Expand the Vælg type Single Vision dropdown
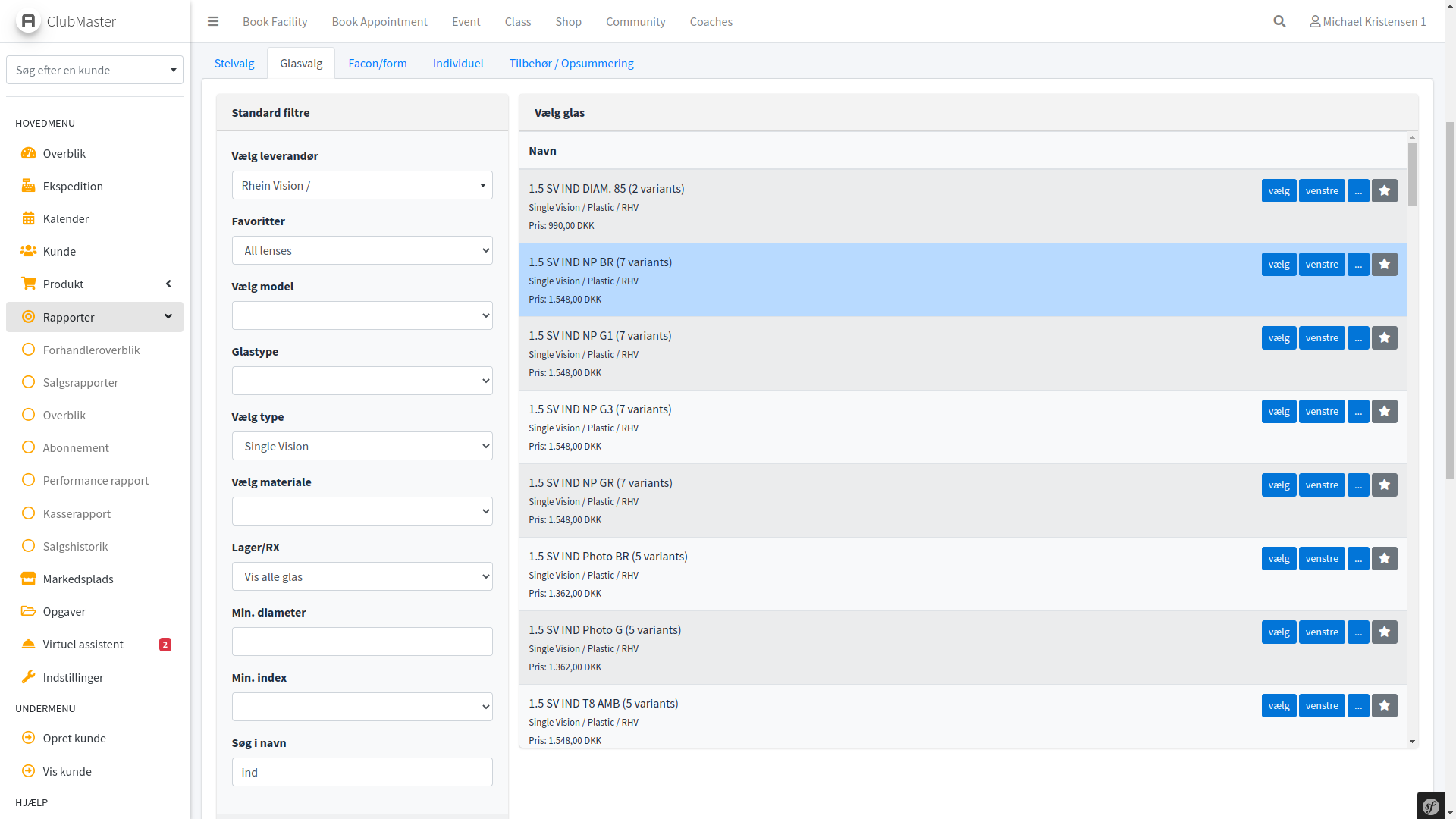 click(x=362, y=446)
